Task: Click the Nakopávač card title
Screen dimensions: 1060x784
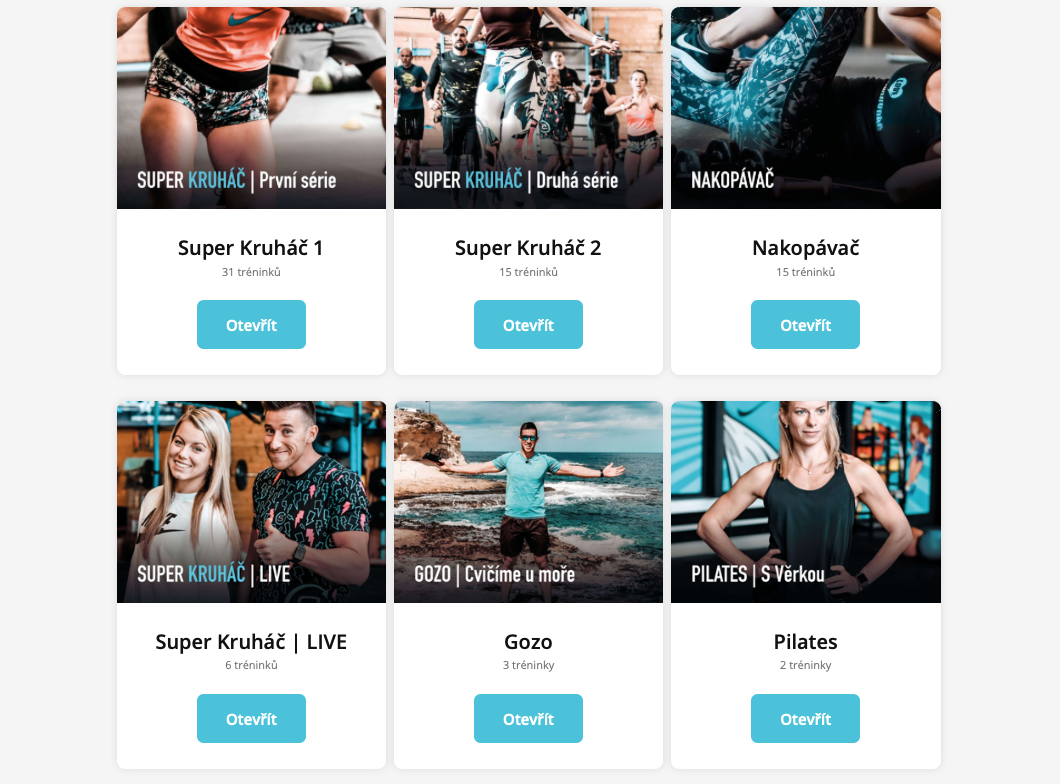Action: [806, 248]
